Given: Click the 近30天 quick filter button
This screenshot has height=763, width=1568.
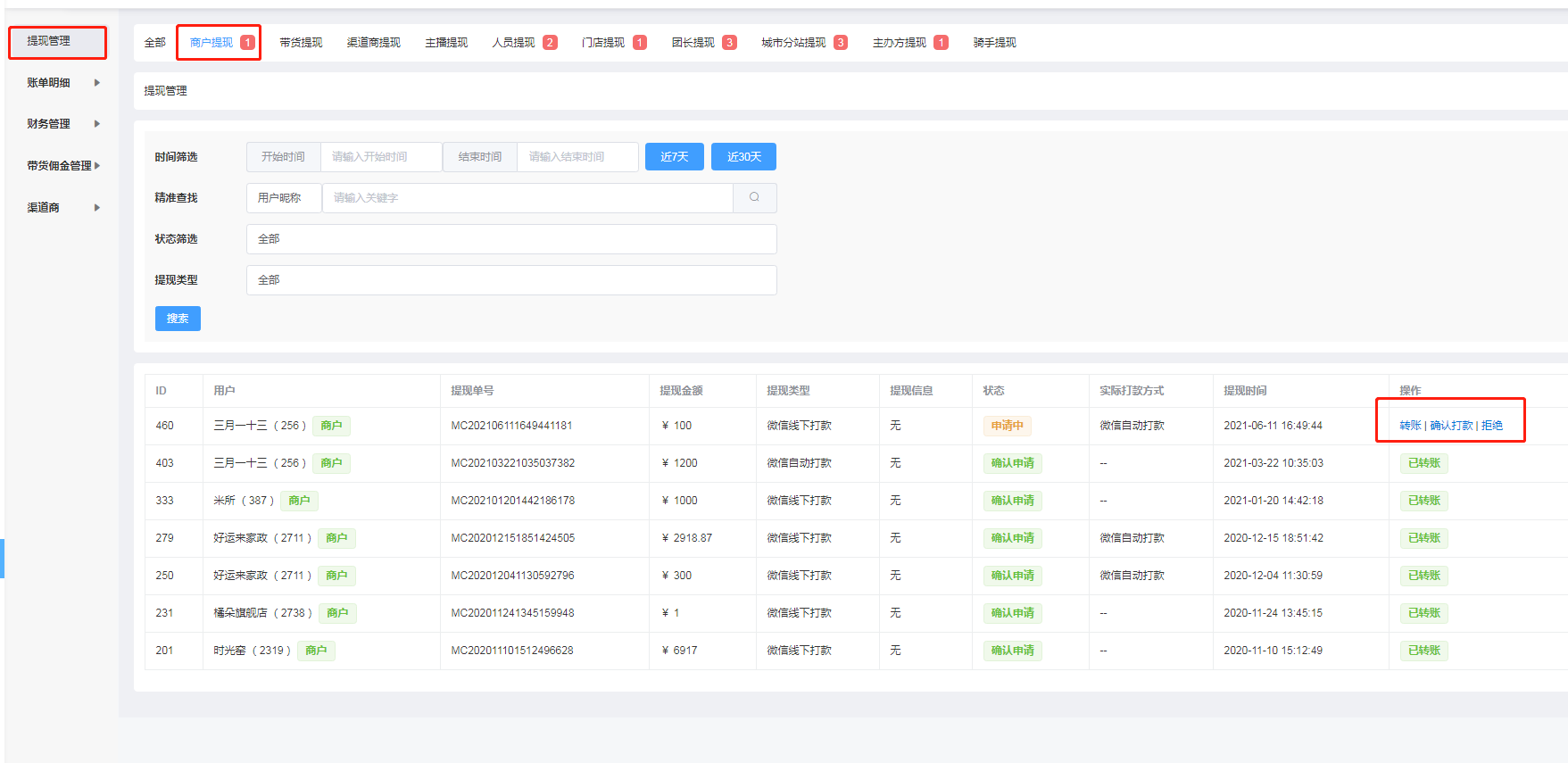Looking at the screenshot, I should click(743, 156).
